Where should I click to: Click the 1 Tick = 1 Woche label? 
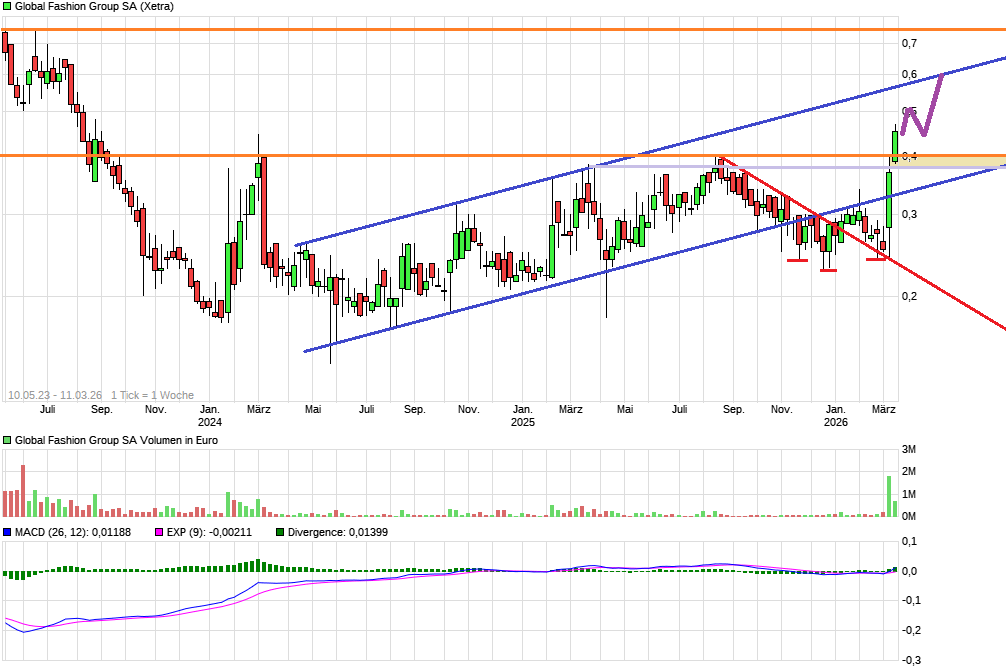(x=152, y=395)
